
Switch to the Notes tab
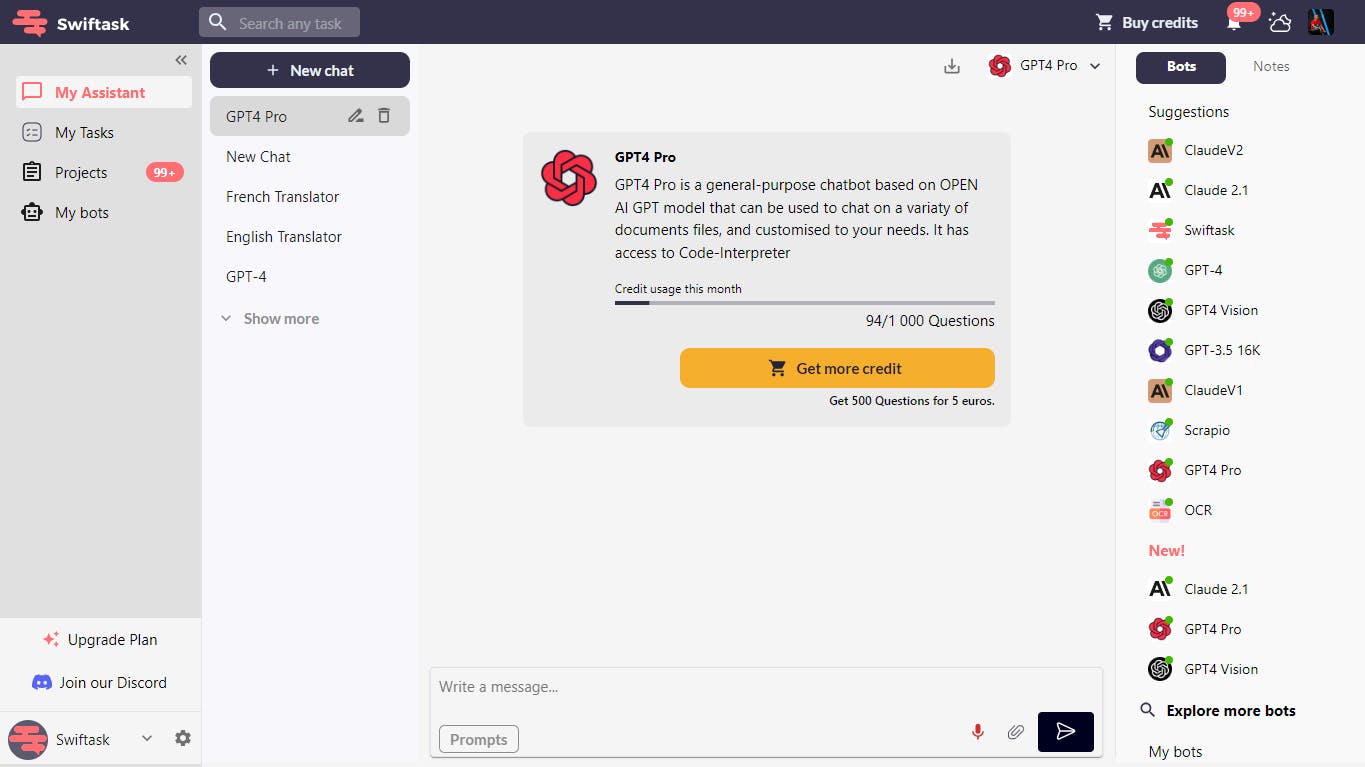pyautogui.click(x=1271, y=67)
